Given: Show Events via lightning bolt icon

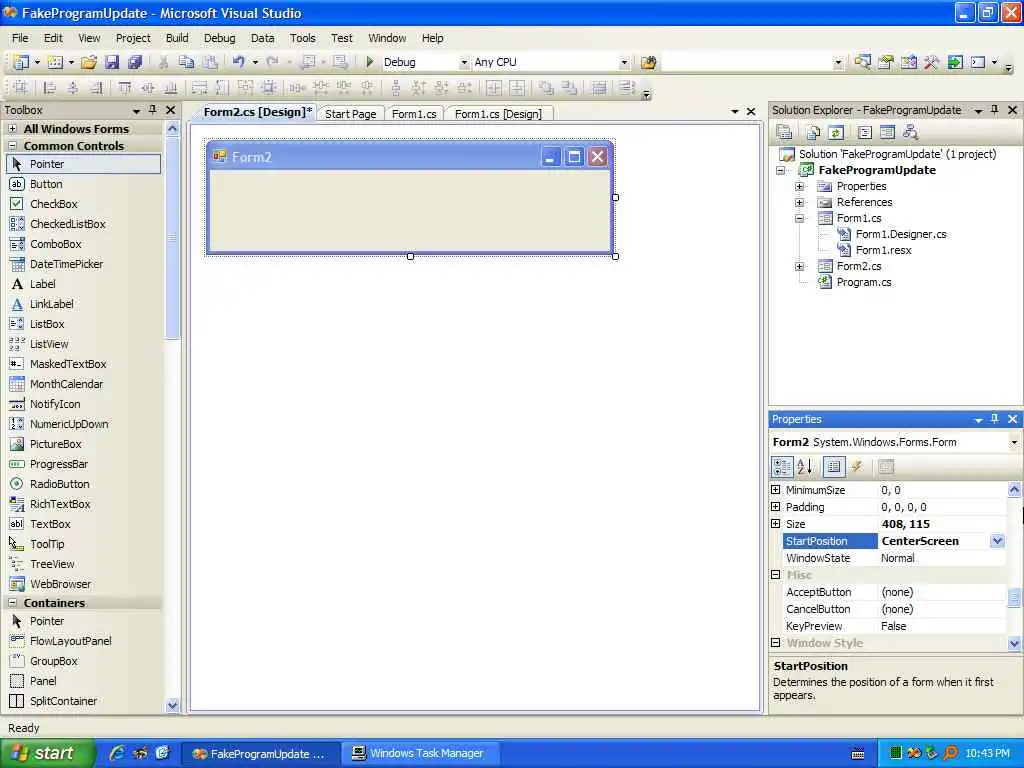Looking at the screenshot, I should tap(857, 466).
